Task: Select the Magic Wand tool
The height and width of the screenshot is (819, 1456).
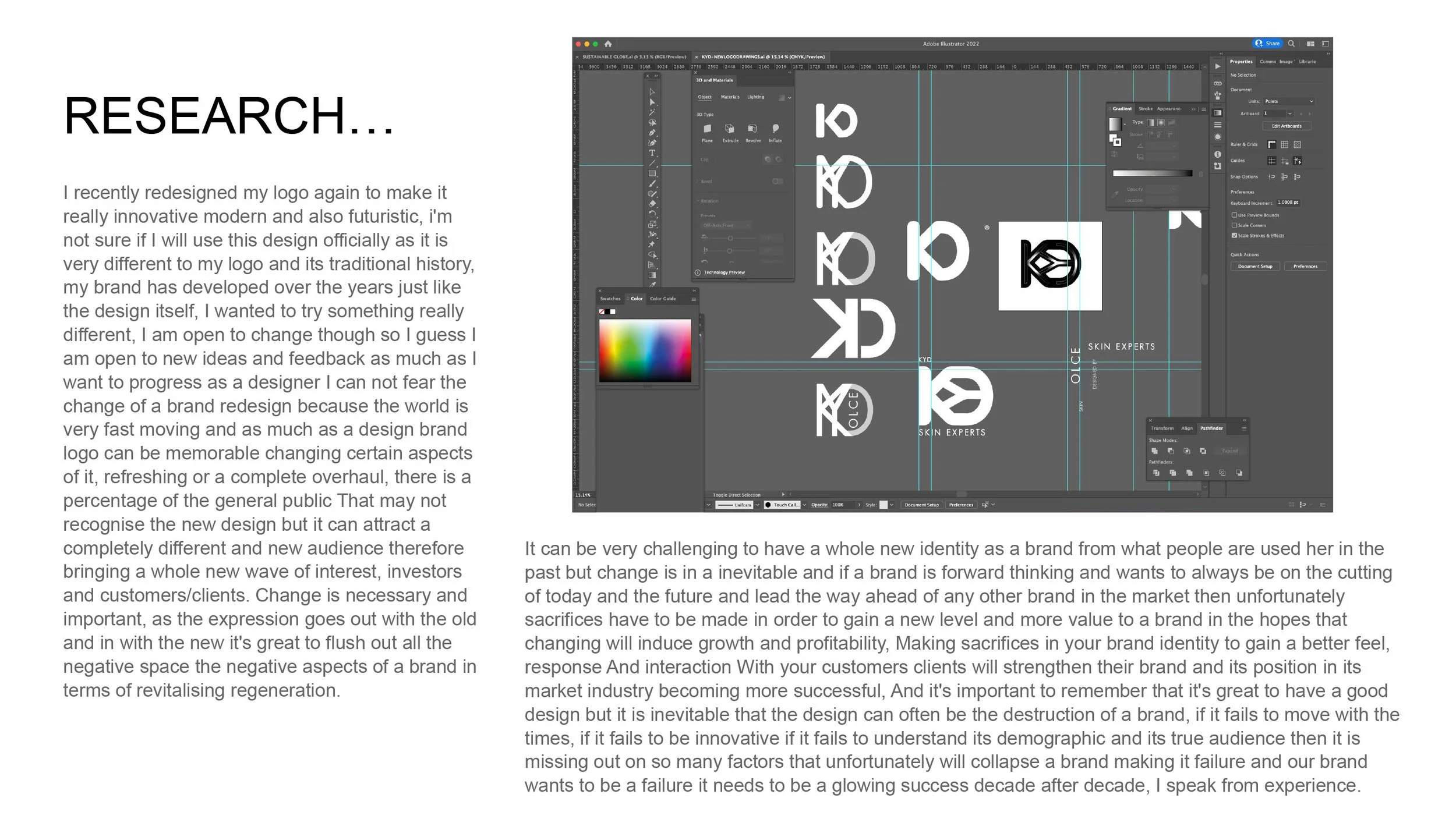Action: tap(652, 112)
